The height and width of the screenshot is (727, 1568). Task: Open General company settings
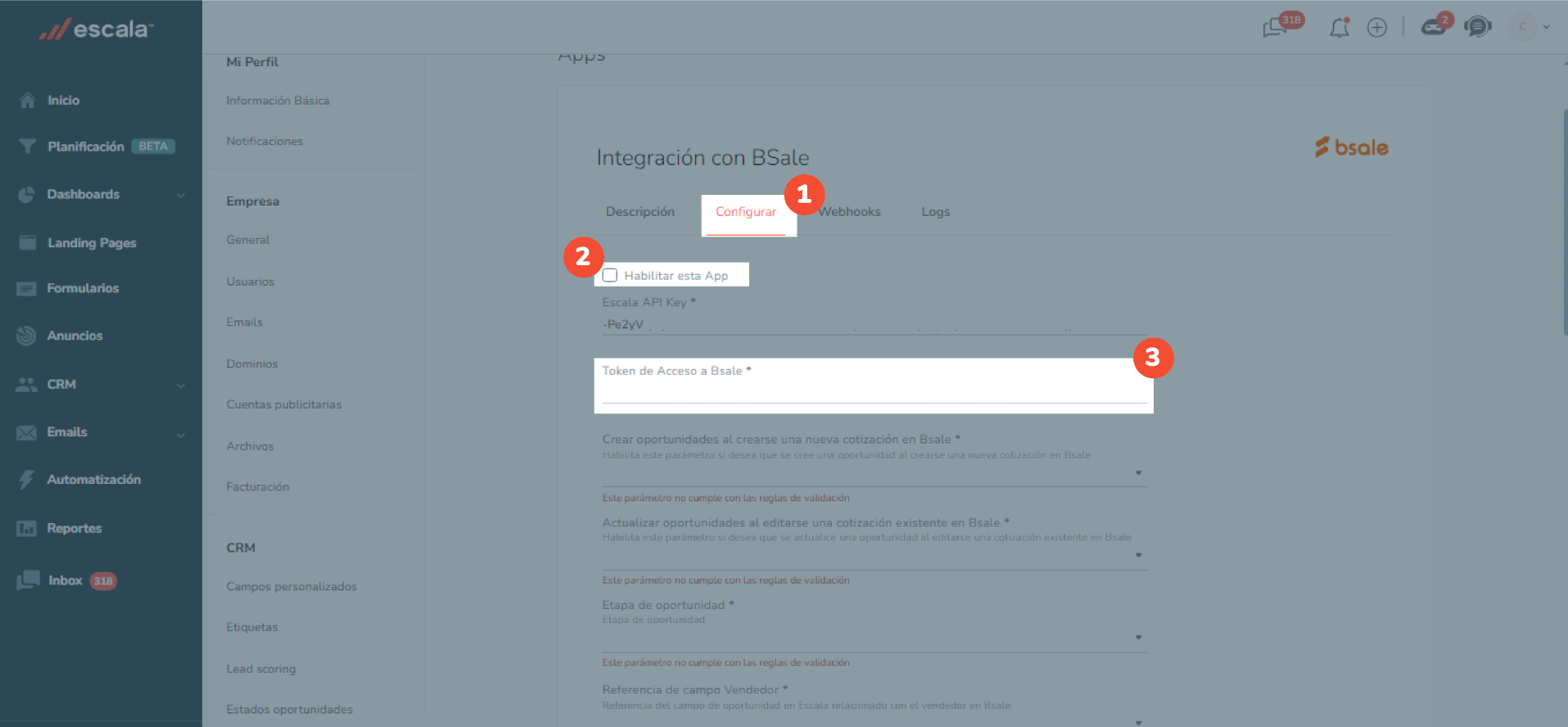coord(248,240)
